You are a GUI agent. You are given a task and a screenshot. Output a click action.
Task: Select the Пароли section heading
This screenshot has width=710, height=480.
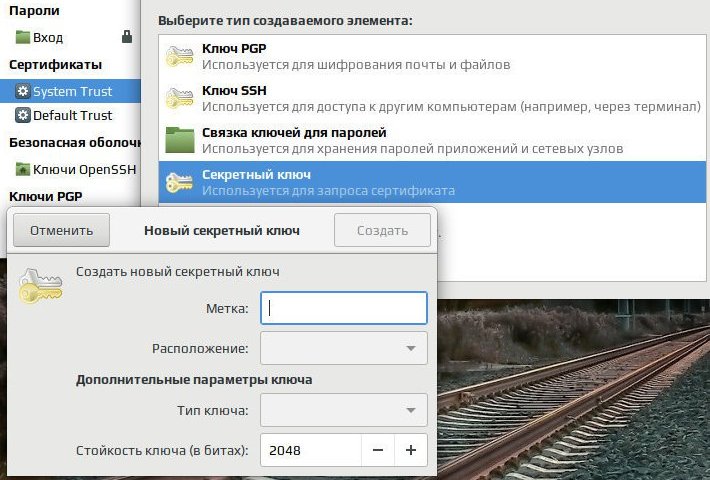(x=34, y=10)
